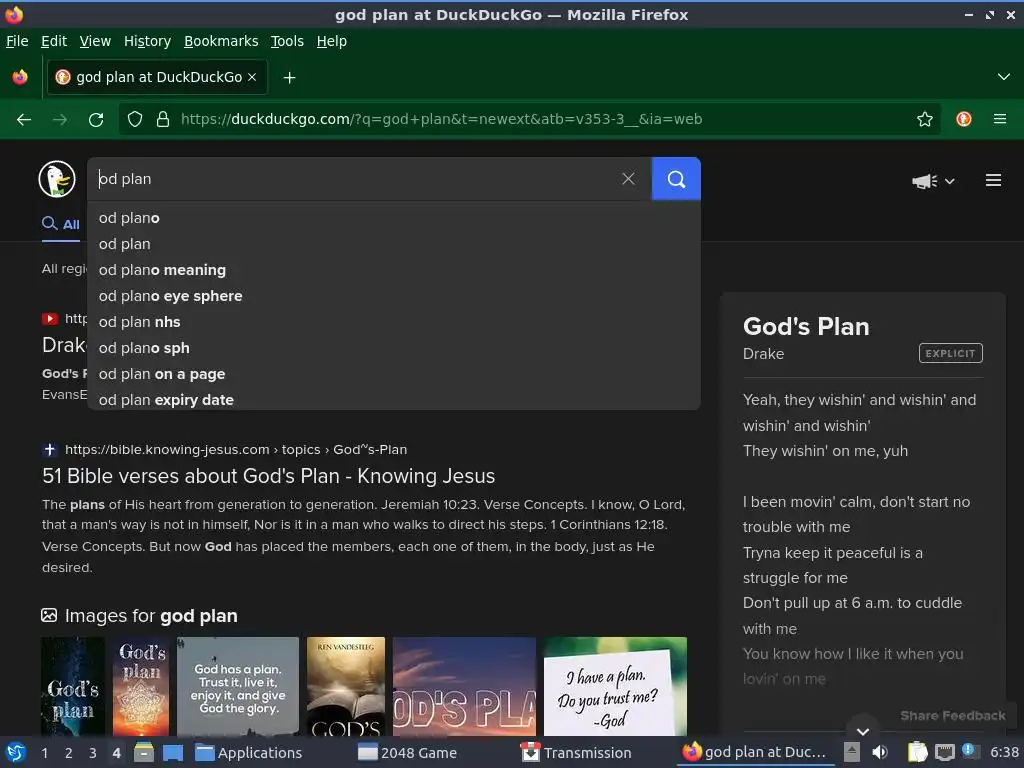Screen dimensions: 1024x768
Task: Open the View menu
Action: pos(95,41)
